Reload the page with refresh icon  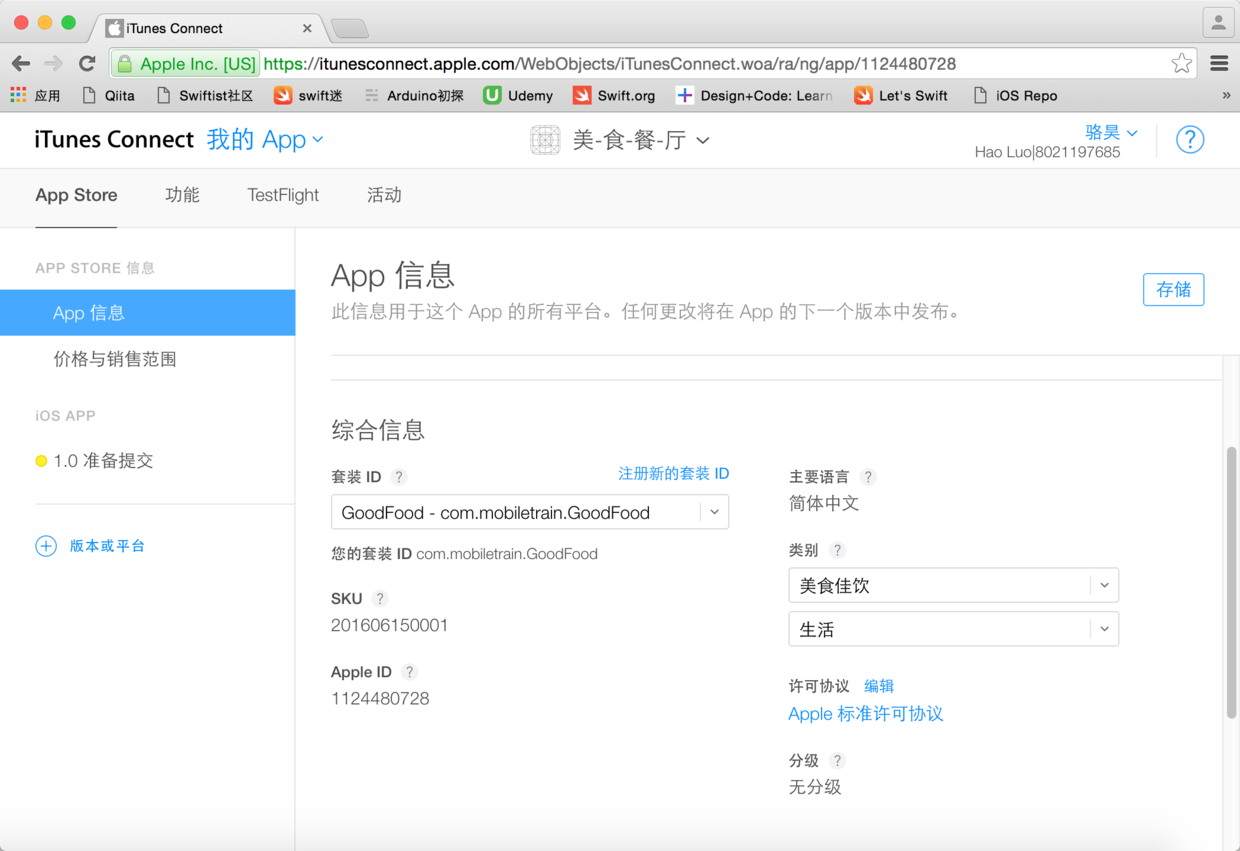click(x=87, y=64)
